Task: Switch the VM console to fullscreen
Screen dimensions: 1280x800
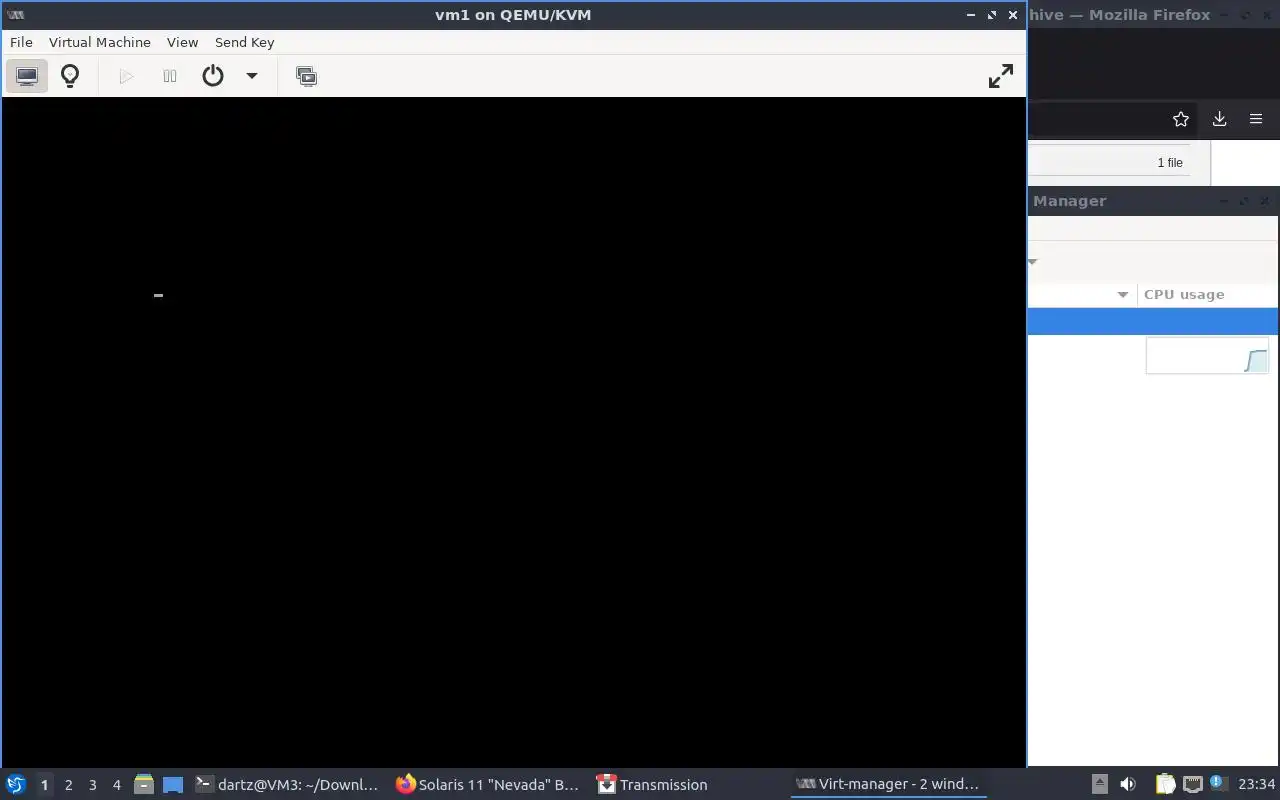Action: pyautogui.click(x=1001, y=76)
